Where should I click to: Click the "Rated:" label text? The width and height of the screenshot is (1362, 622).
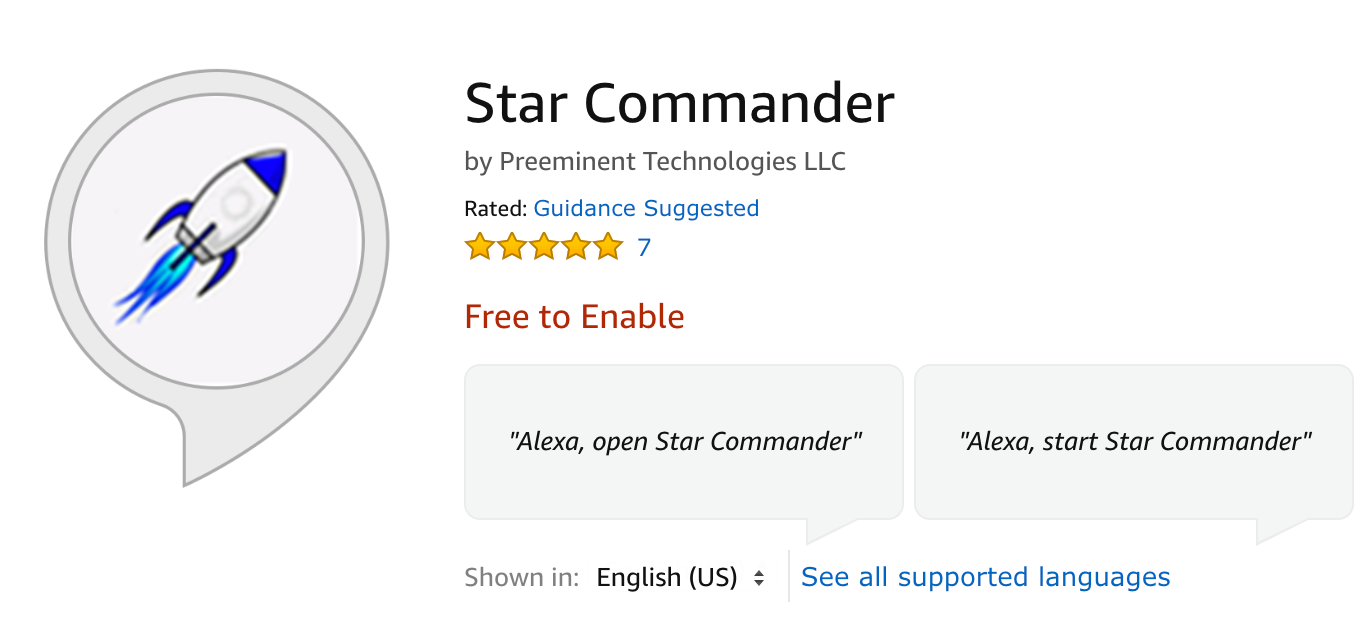point(495,209)
